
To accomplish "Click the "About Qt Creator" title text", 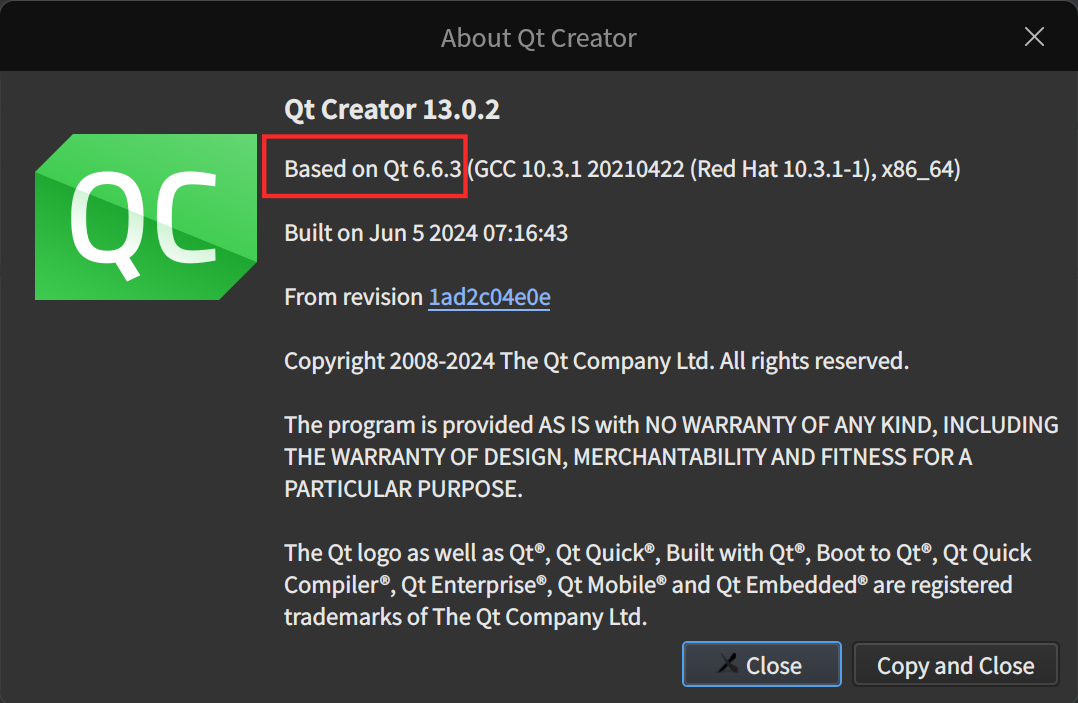I will (539, 38).
